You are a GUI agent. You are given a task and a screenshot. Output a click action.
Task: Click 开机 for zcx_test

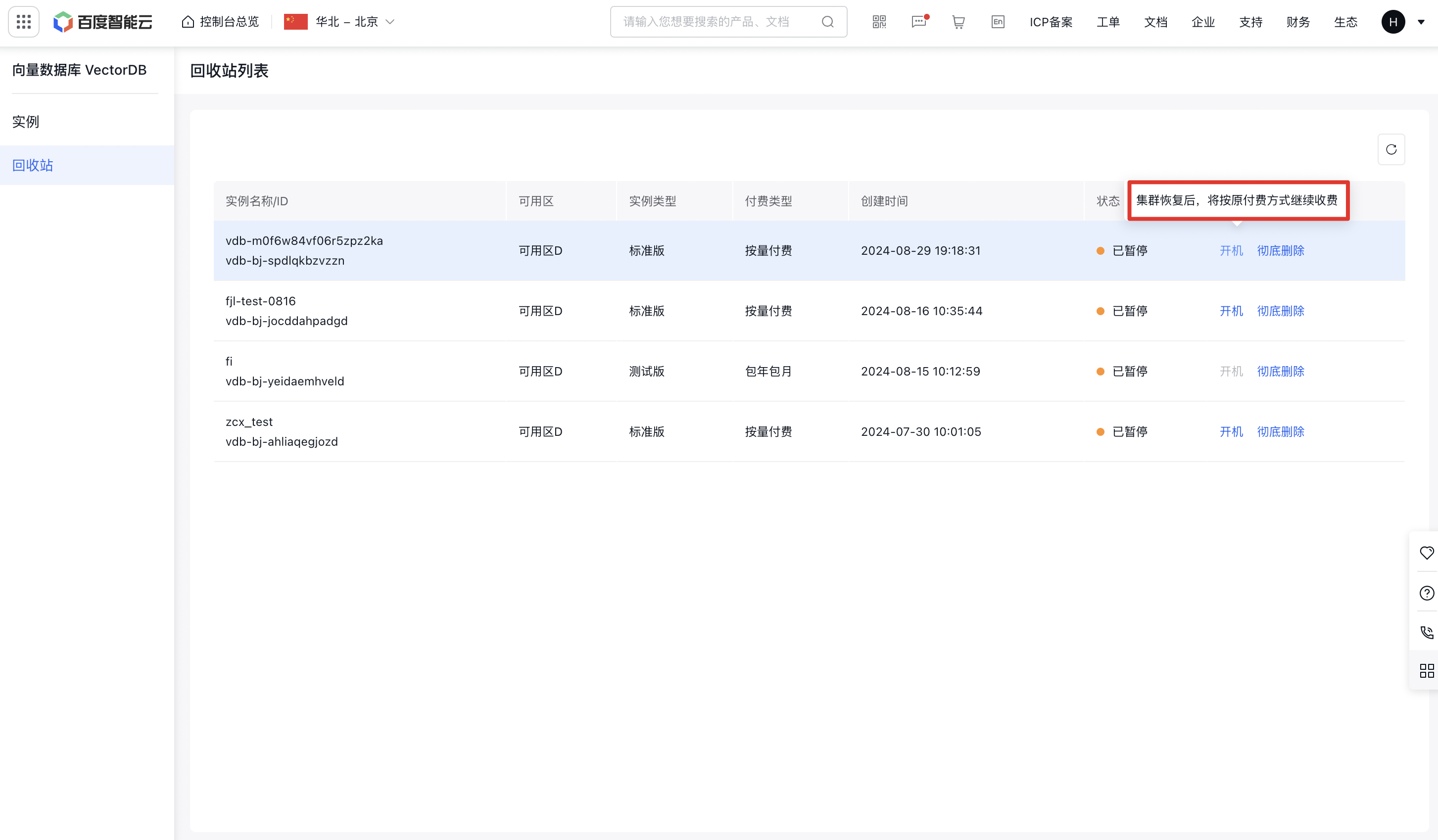1231,432
